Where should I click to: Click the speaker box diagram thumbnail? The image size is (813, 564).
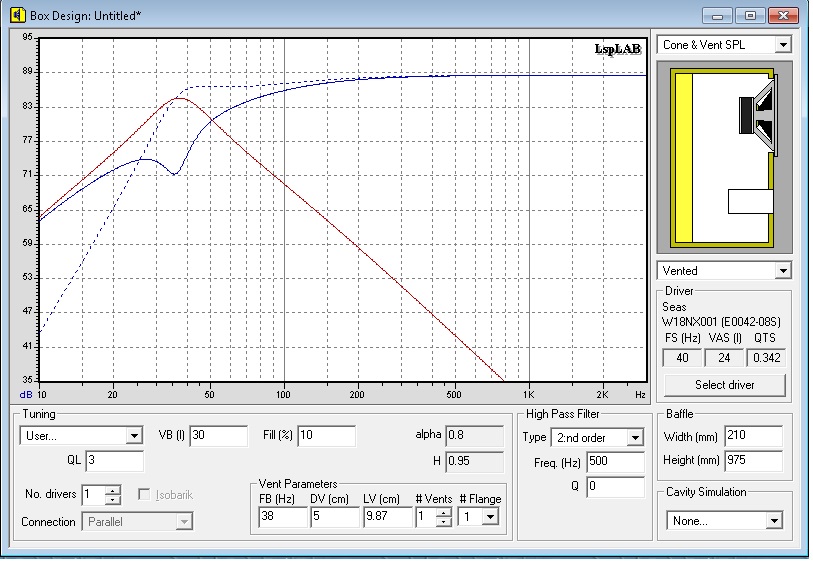[724, 158]
